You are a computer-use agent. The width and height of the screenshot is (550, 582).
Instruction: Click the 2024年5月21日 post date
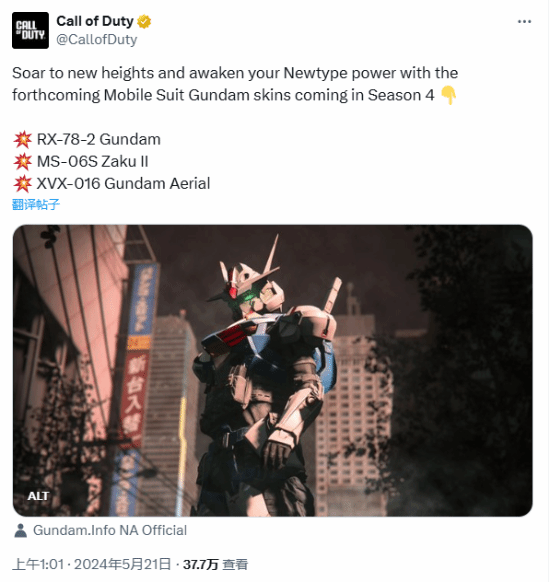[122, 565]
